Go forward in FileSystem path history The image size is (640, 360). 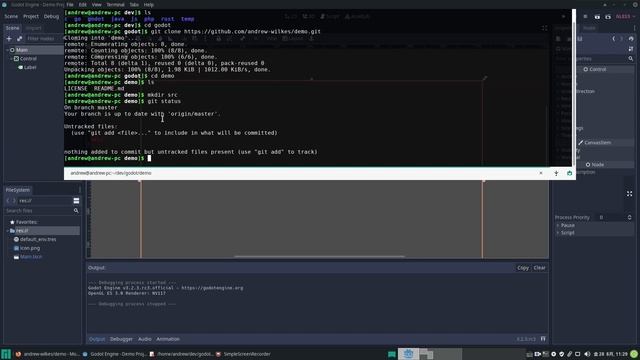(x=14, y=200)
